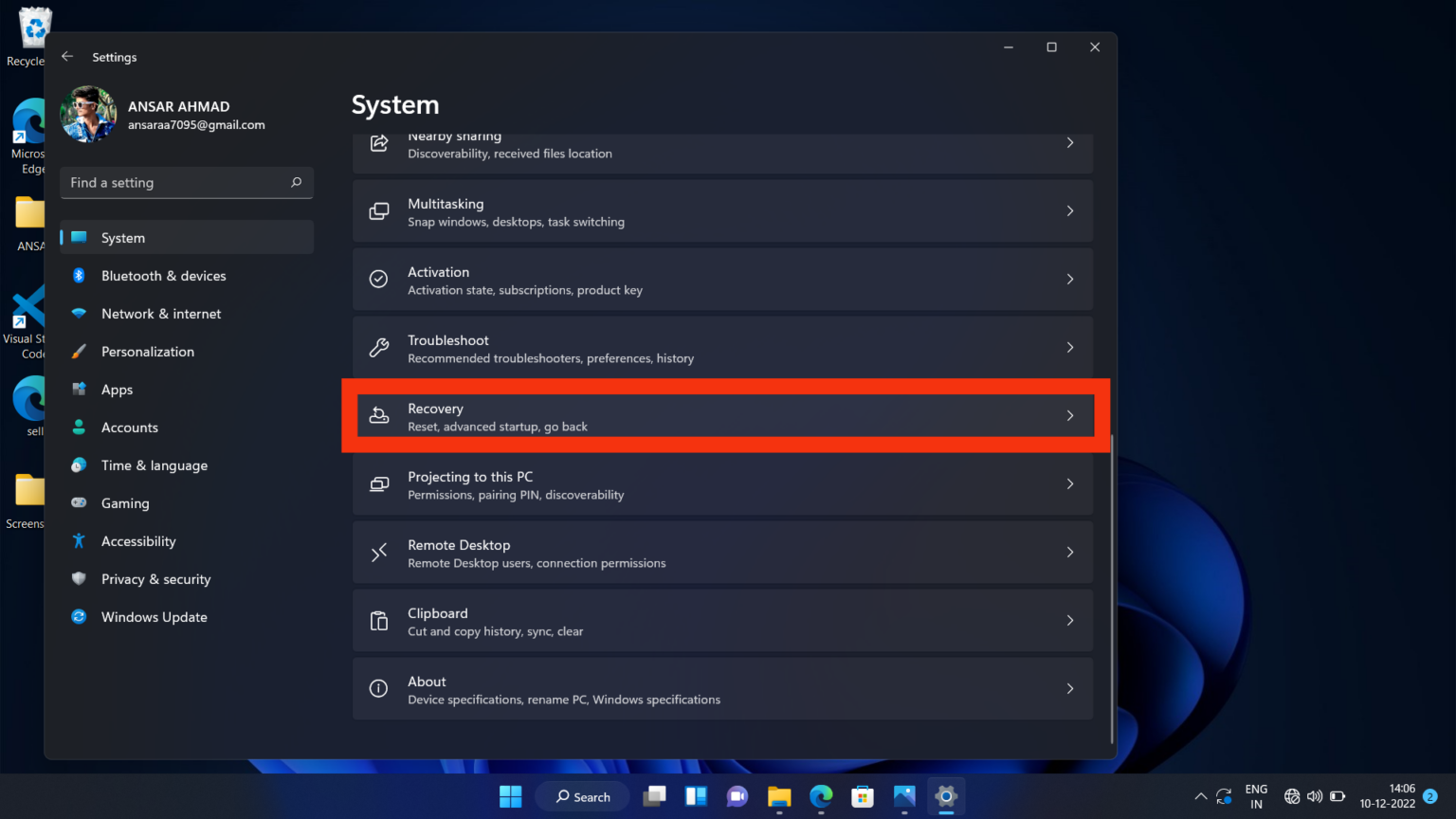Expand the Multitasking settings row
The height and width of the screenshot is (819, 1456).
[723, 210]
